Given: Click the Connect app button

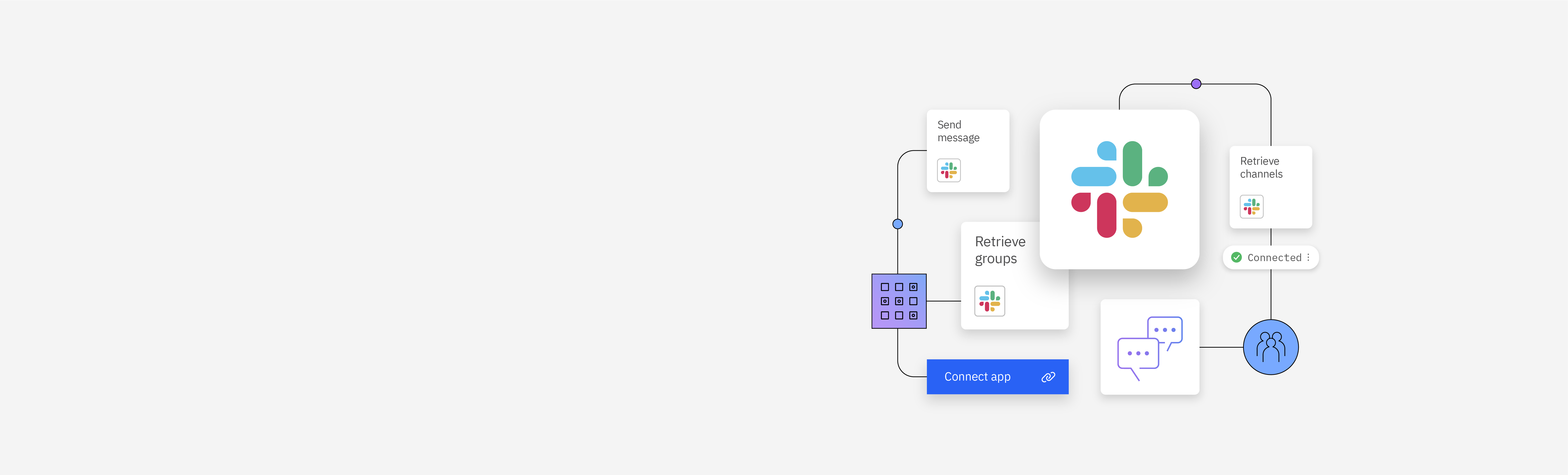Looking at the screenshot, I should pyautogui.click(x=997, y=377).
